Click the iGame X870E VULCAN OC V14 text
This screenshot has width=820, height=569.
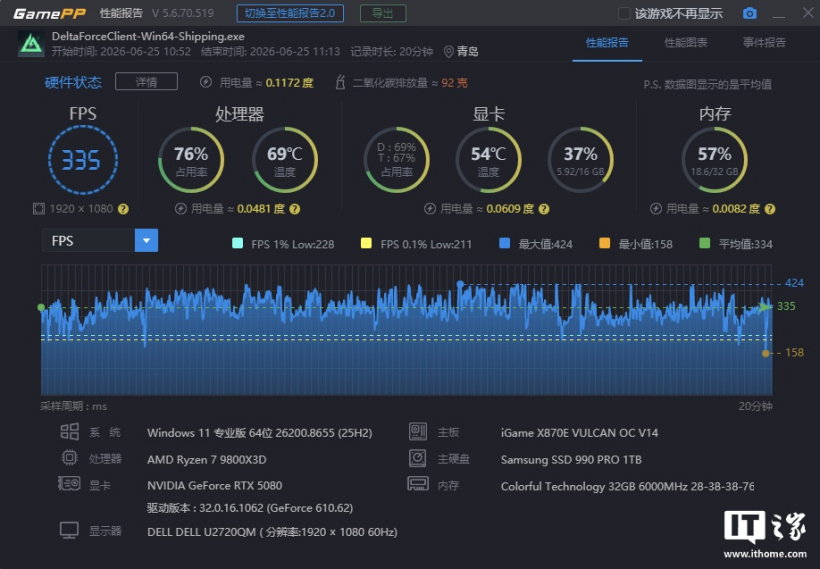[x=579, y=433]
